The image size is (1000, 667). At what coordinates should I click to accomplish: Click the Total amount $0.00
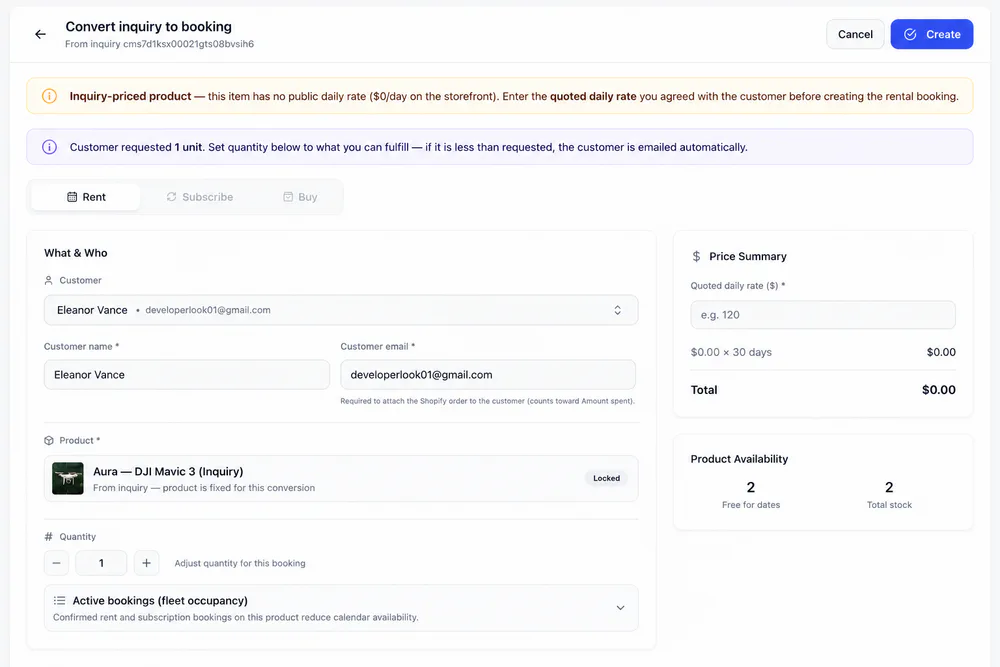(938, 390)
